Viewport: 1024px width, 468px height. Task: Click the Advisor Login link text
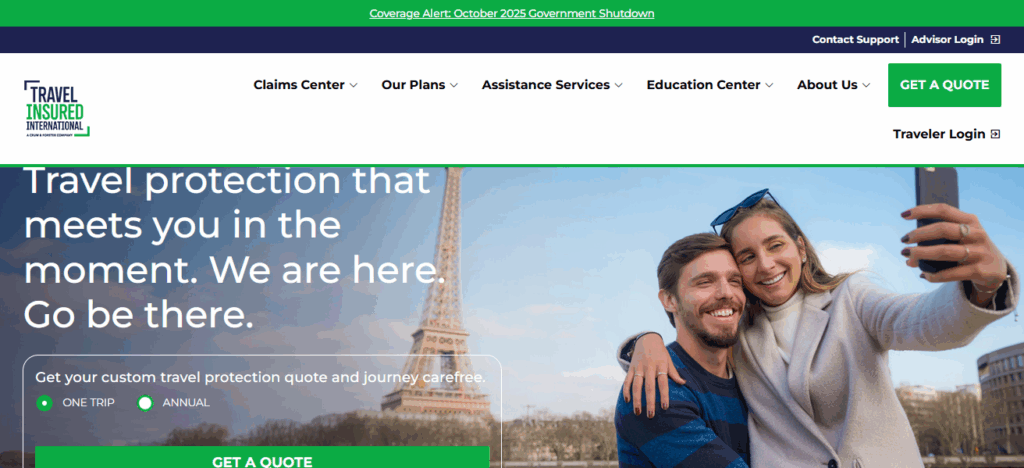click(948, 40)
